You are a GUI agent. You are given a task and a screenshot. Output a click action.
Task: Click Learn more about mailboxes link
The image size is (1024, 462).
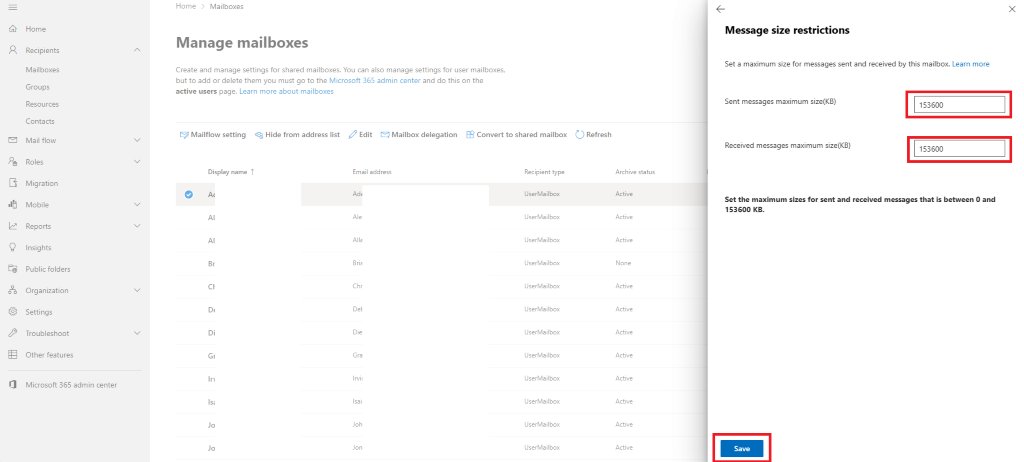(287, 91)
